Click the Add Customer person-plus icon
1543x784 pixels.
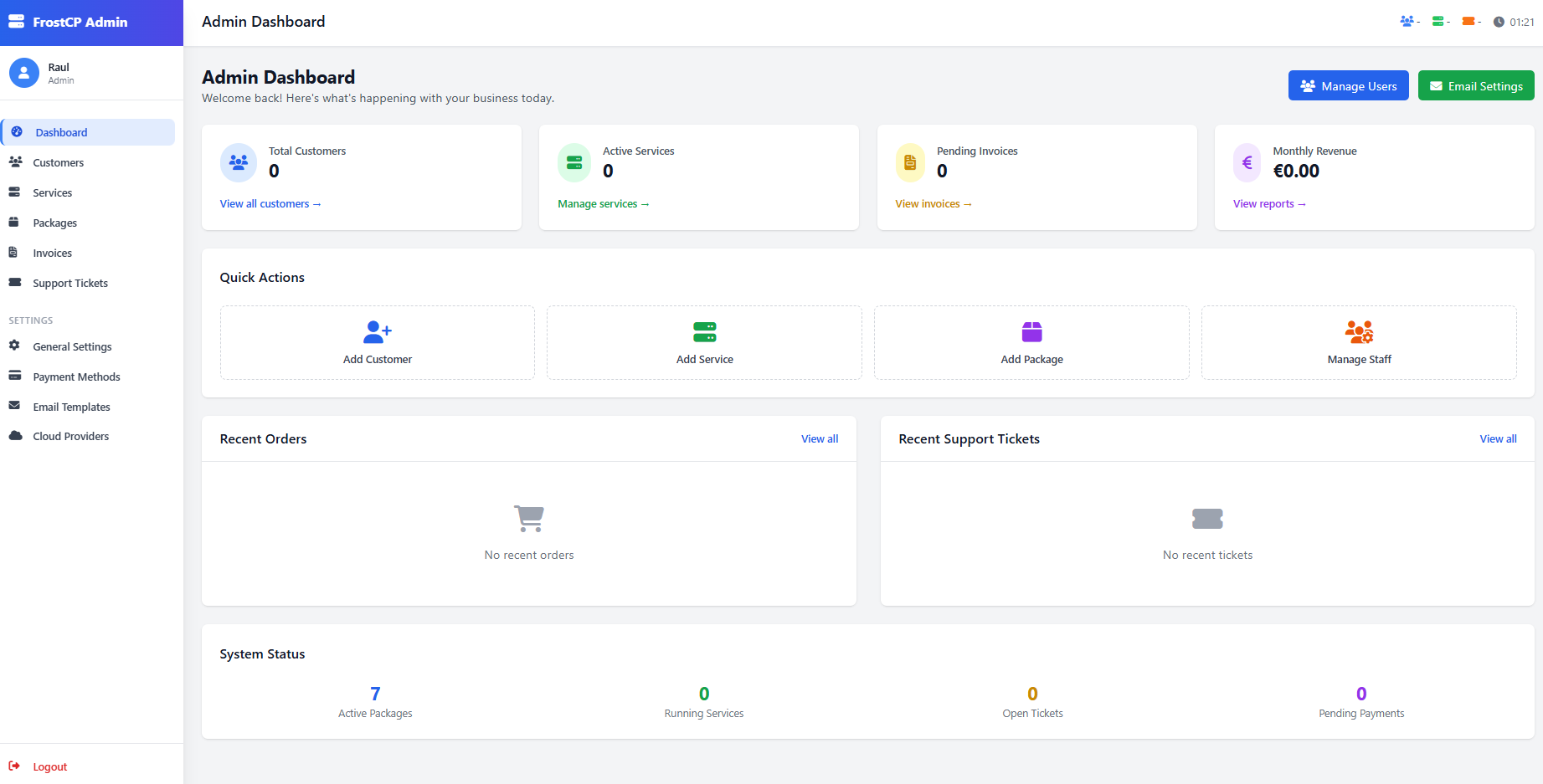pyautogui.click(x=378, y=332)
